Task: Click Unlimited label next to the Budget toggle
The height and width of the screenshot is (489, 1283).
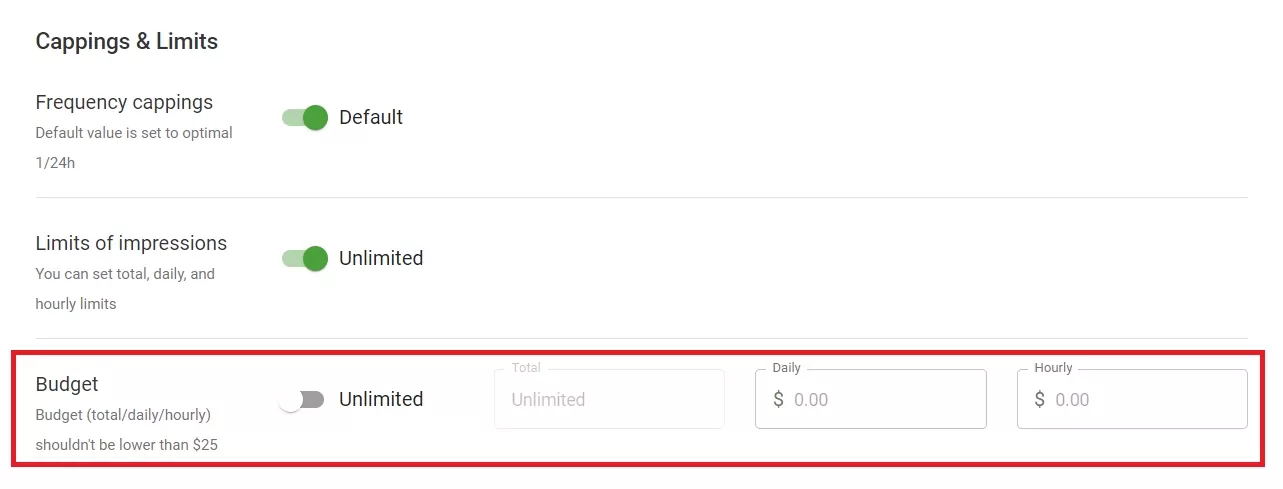Action: pyautogui.click(x=381, y=400)
